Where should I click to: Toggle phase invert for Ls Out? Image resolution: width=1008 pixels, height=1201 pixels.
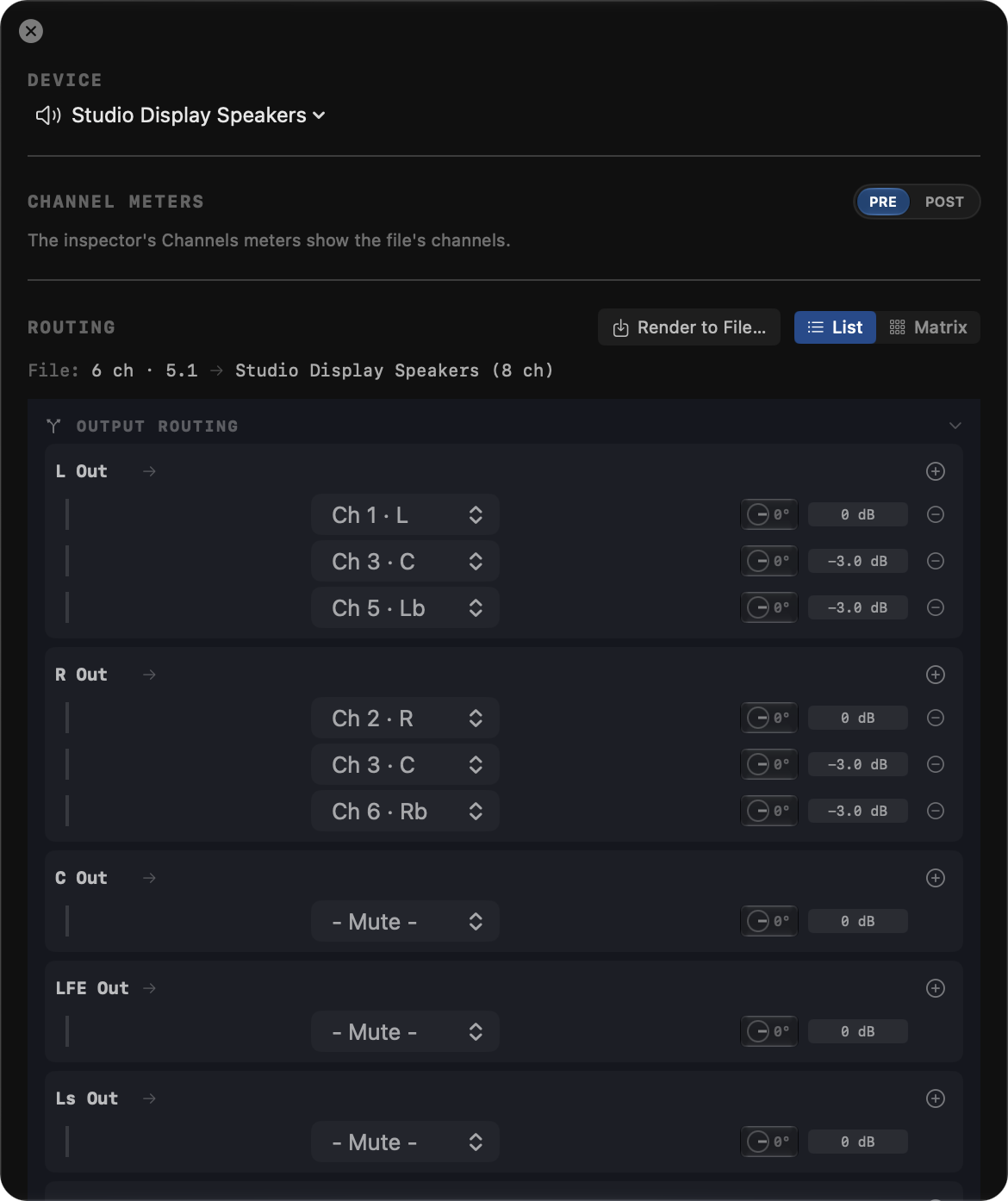769,1142
